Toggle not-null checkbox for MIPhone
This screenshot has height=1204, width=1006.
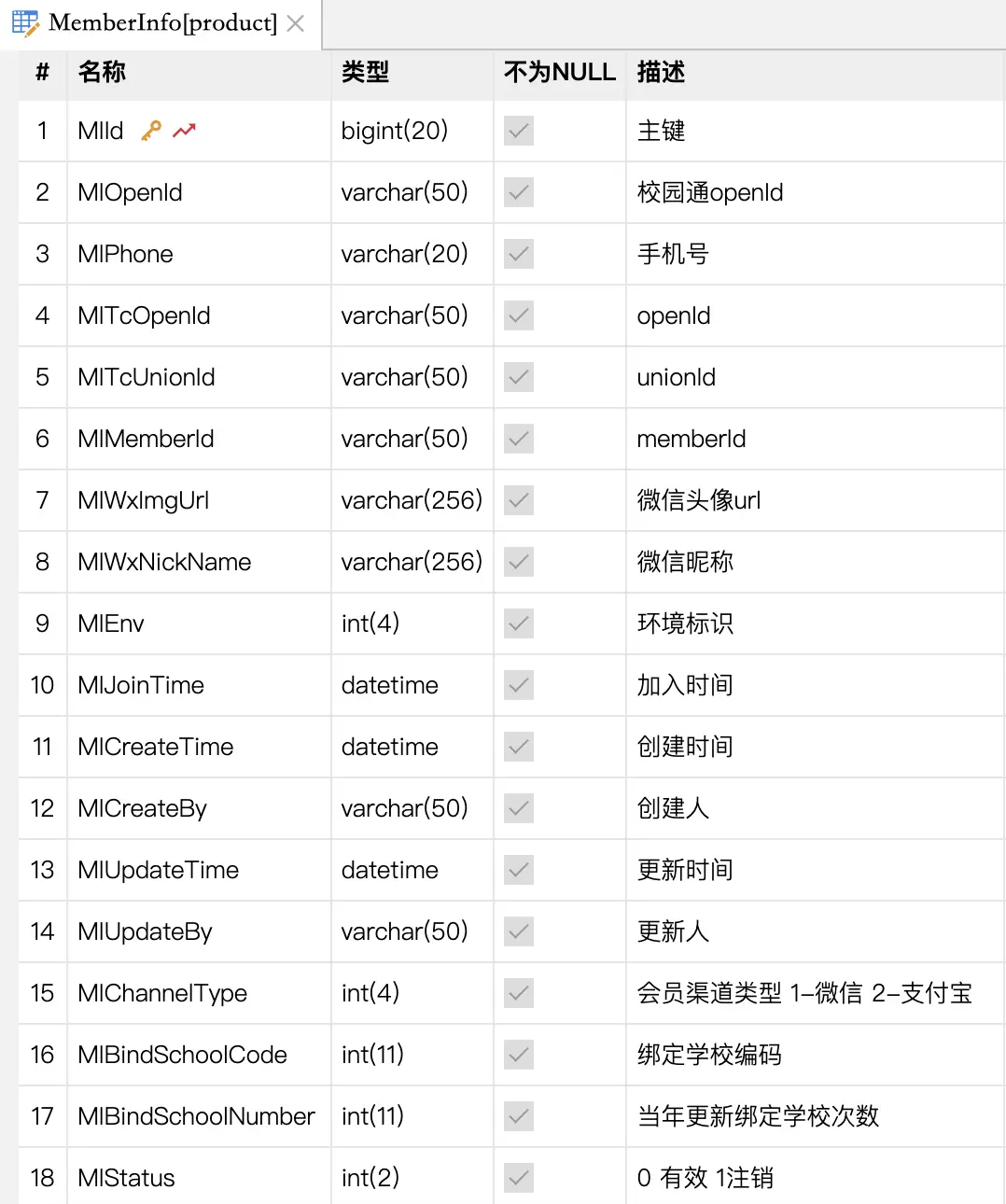coord(519,254)
